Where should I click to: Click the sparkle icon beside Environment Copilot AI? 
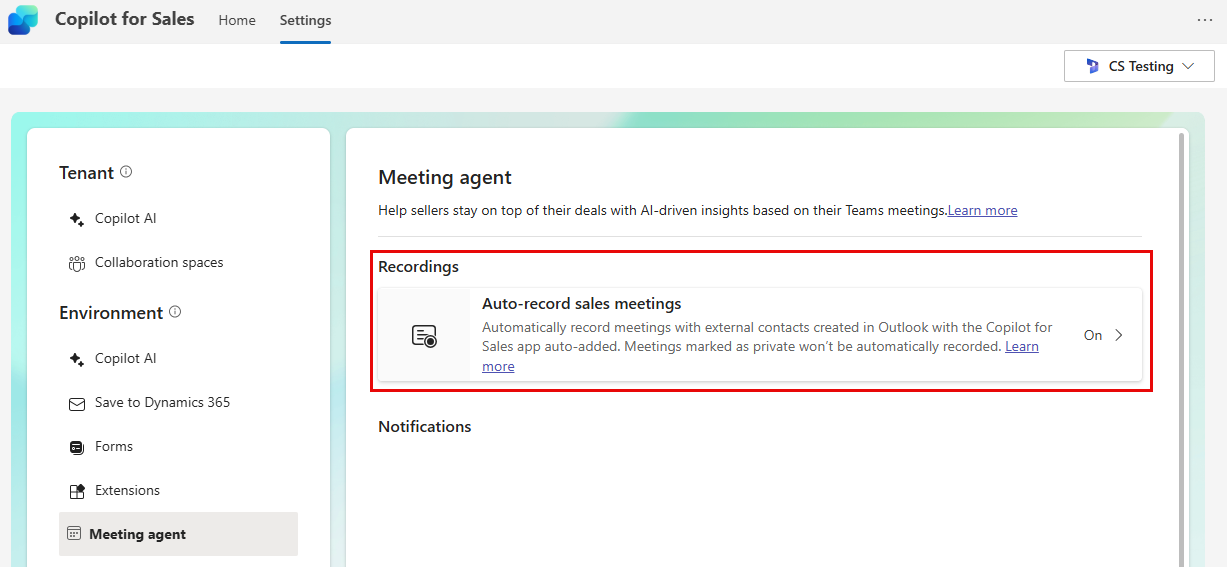click(x=77, y=359)
